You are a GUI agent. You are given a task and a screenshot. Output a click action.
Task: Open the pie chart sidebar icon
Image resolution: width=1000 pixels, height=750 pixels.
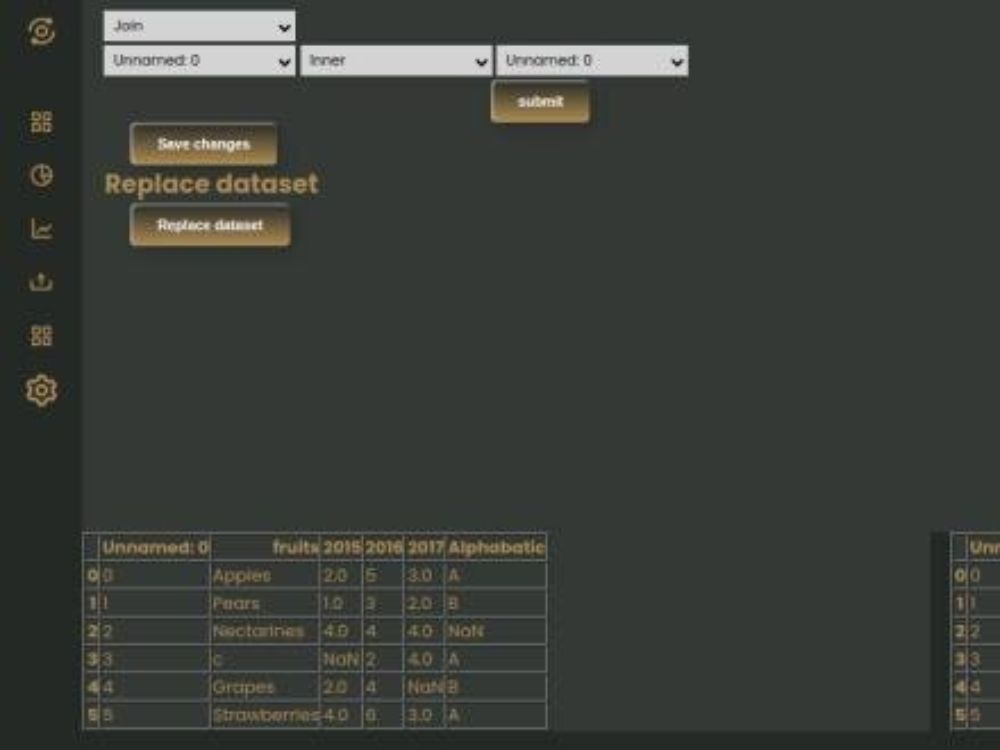tap(41, 175)
